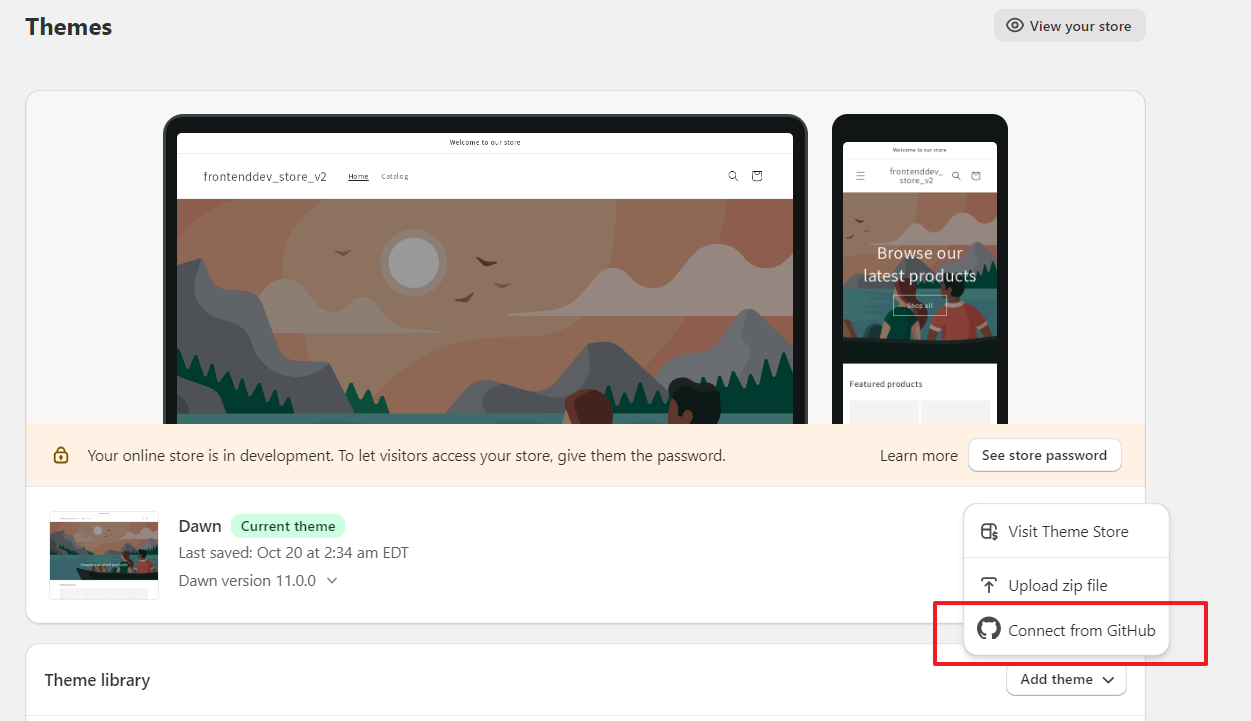Click the lock icon in the password banner
1251x721 pixels.
tap(61, 454)
